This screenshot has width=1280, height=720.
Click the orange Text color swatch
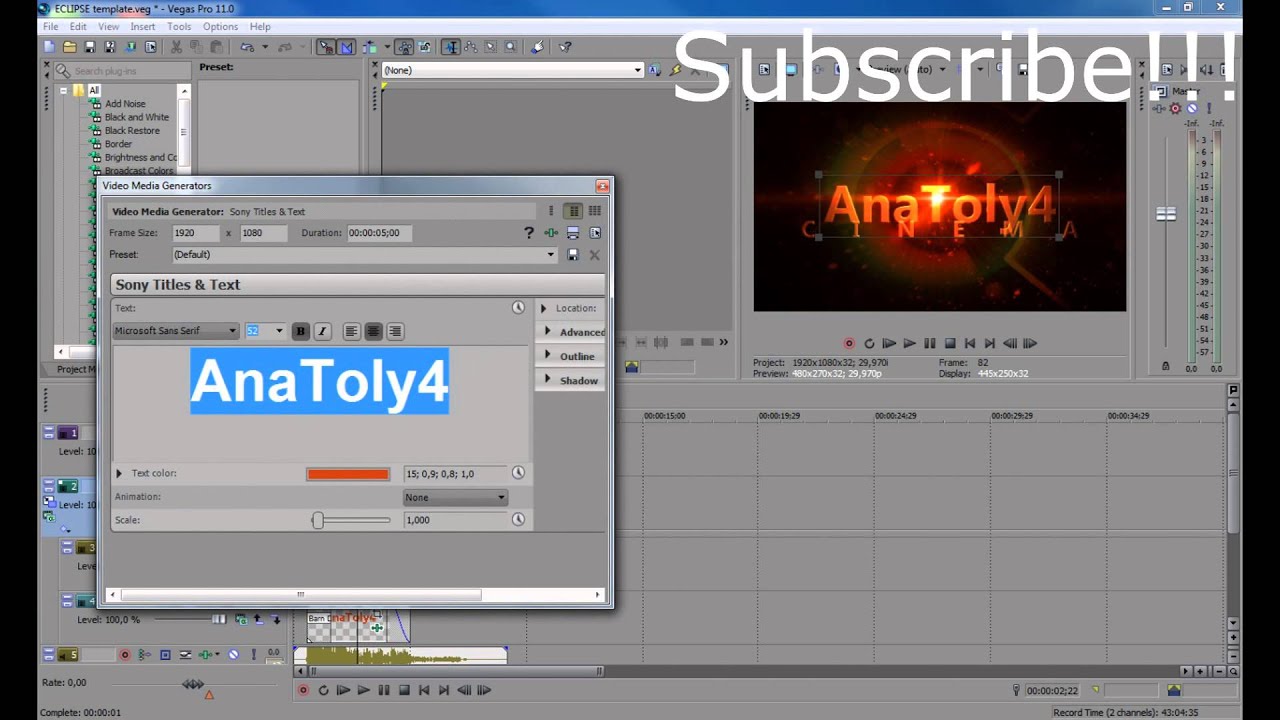coord(348,474)
